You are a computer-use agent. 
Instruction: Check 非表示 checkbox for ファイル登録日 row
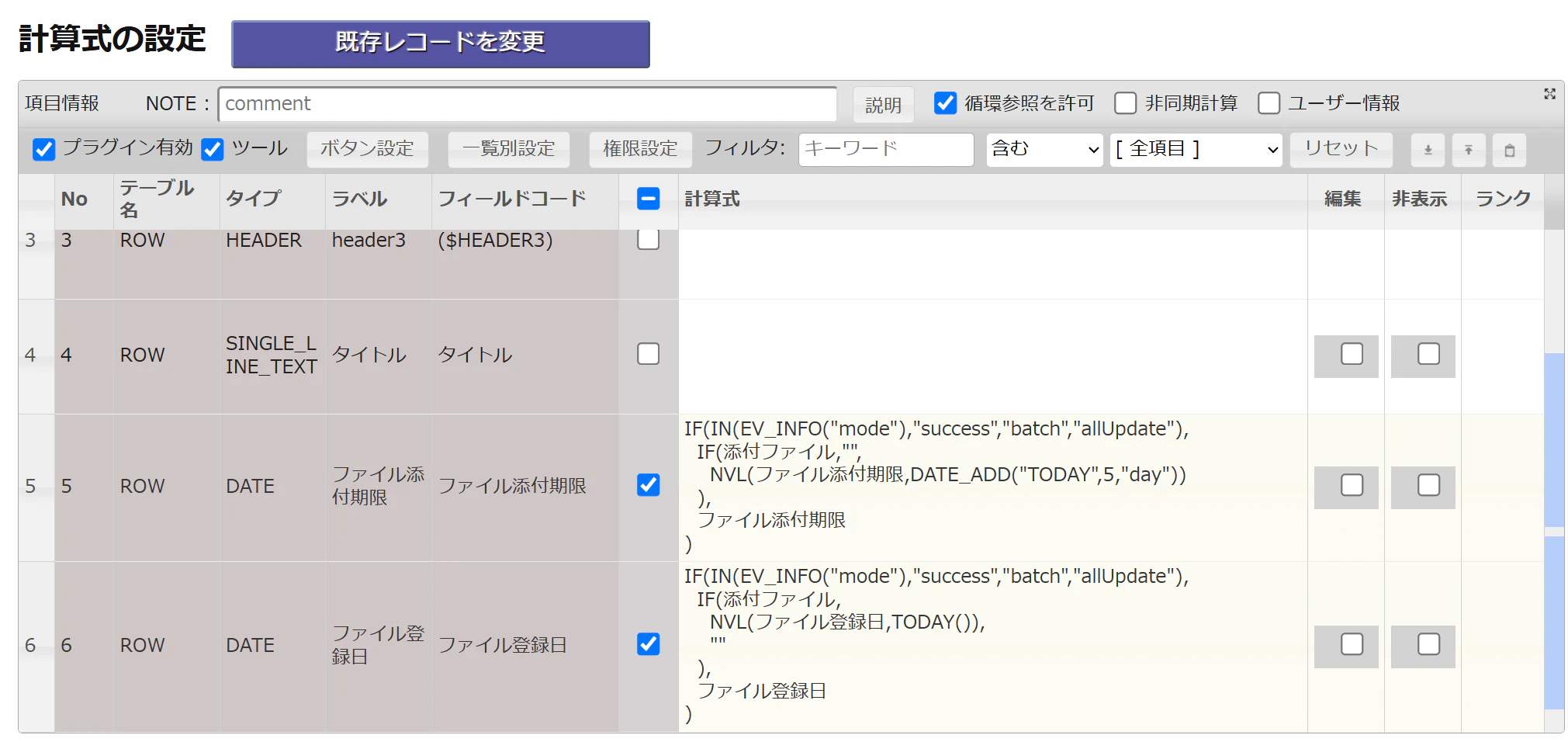click(1428, 644)
